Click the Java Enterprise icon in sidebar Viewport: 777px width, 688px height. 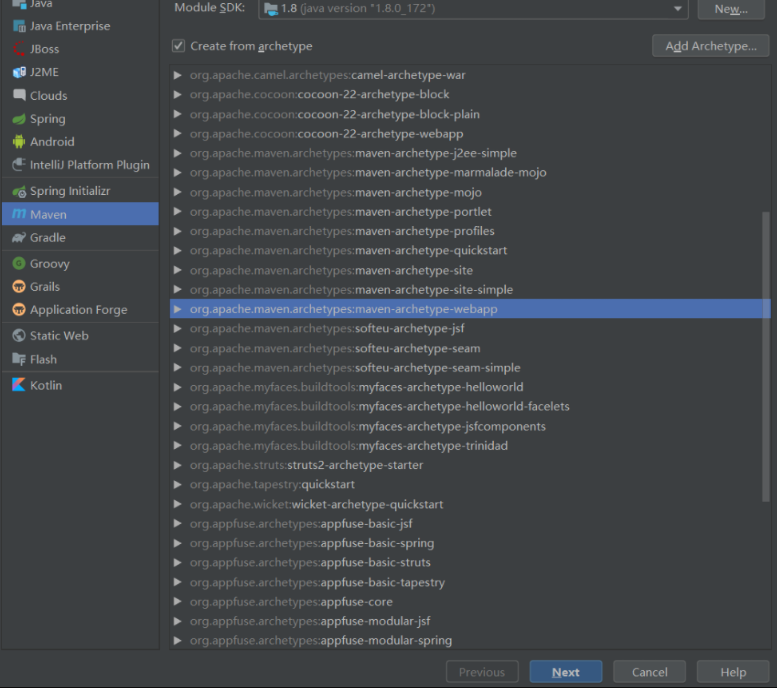pyautogui.click(x=19, y=26)
